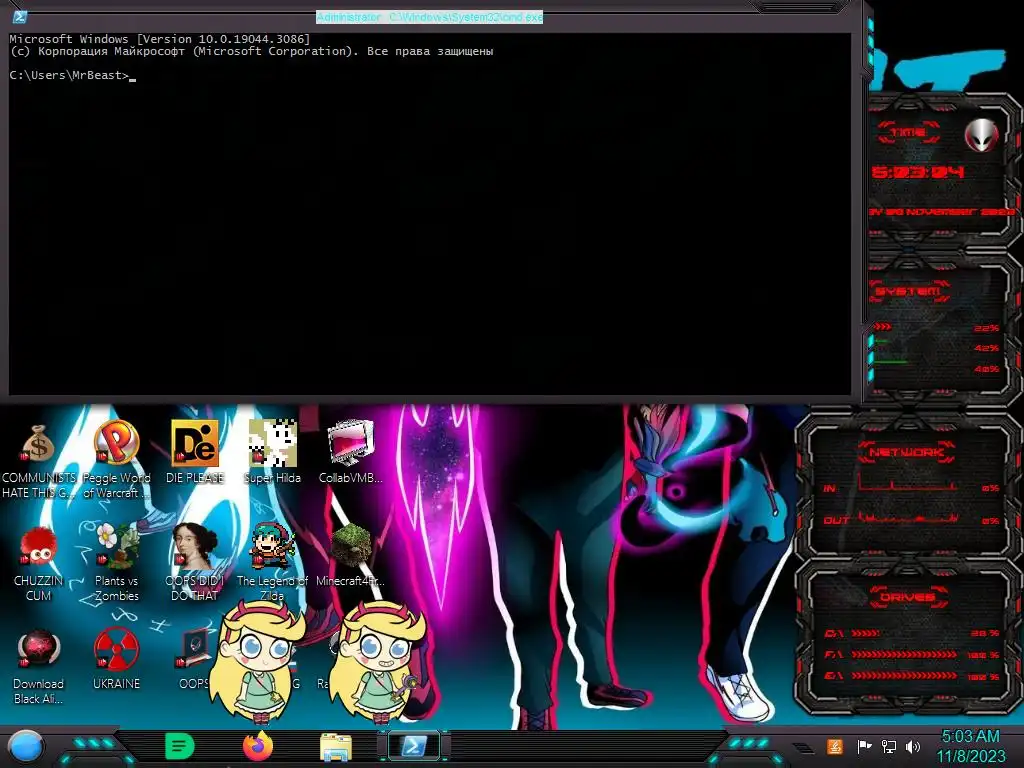Click the Microsoft Windows version line
Image resolution: width=1024 pixels, height=768 pixels.
[x=160, y=39]
